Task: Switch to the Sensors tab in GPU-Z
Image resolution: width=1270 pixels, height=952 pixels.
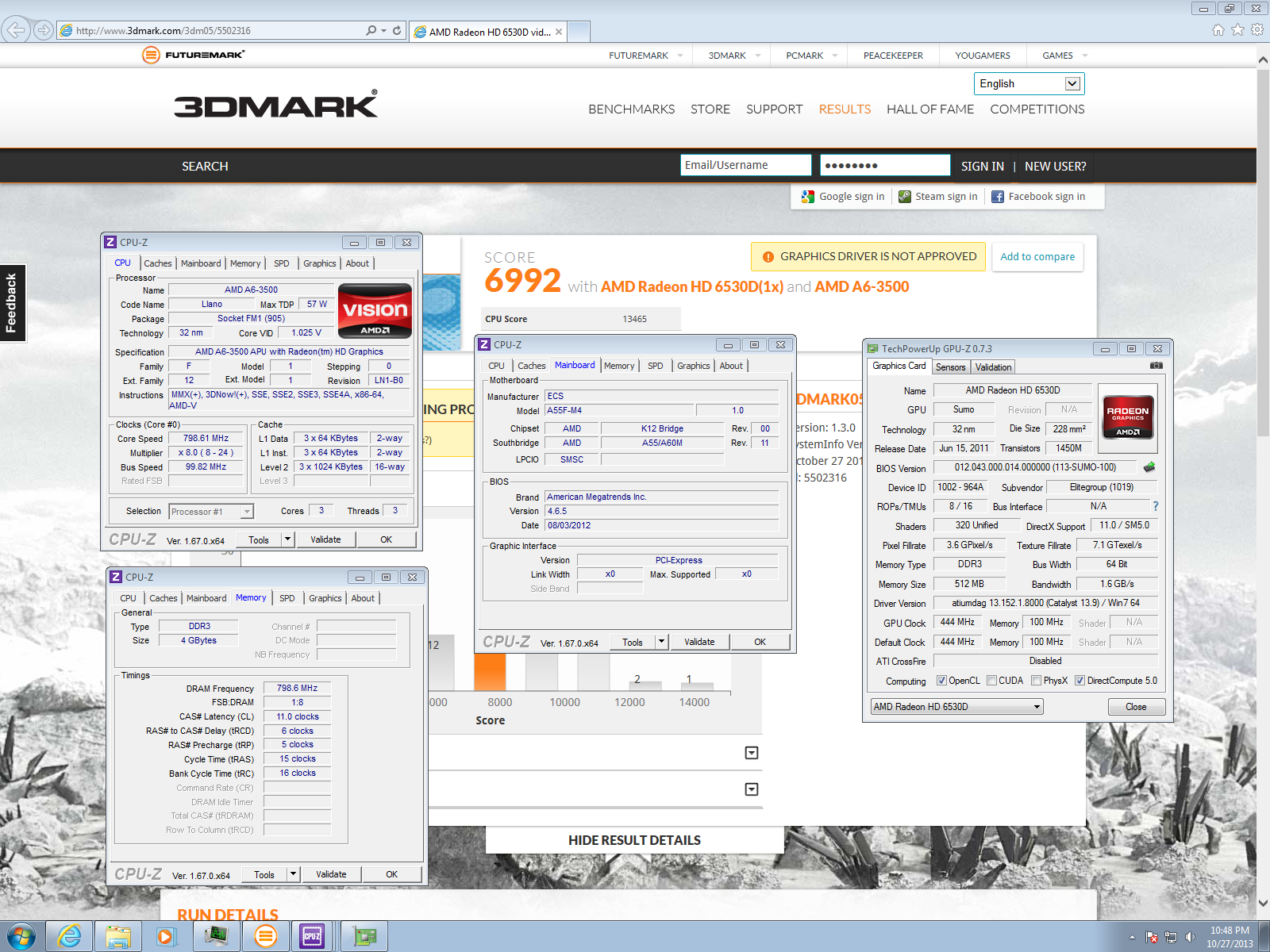Action: pos(950,367)
